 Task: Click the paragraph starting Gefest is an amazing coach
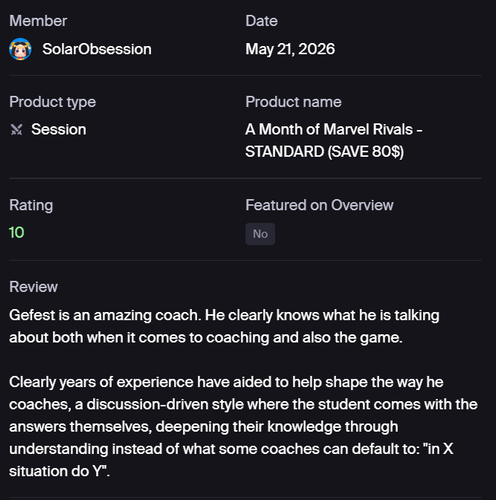click(x=224, y=326)
